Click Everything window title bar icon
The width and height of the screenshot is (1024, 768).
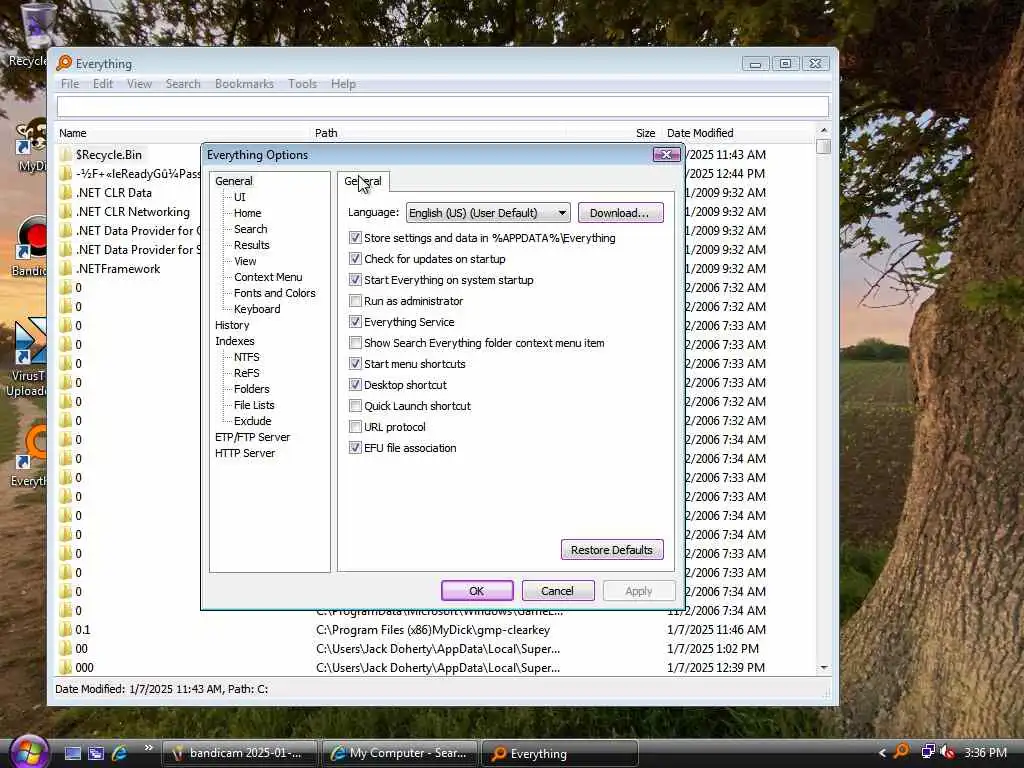[64, 63]
